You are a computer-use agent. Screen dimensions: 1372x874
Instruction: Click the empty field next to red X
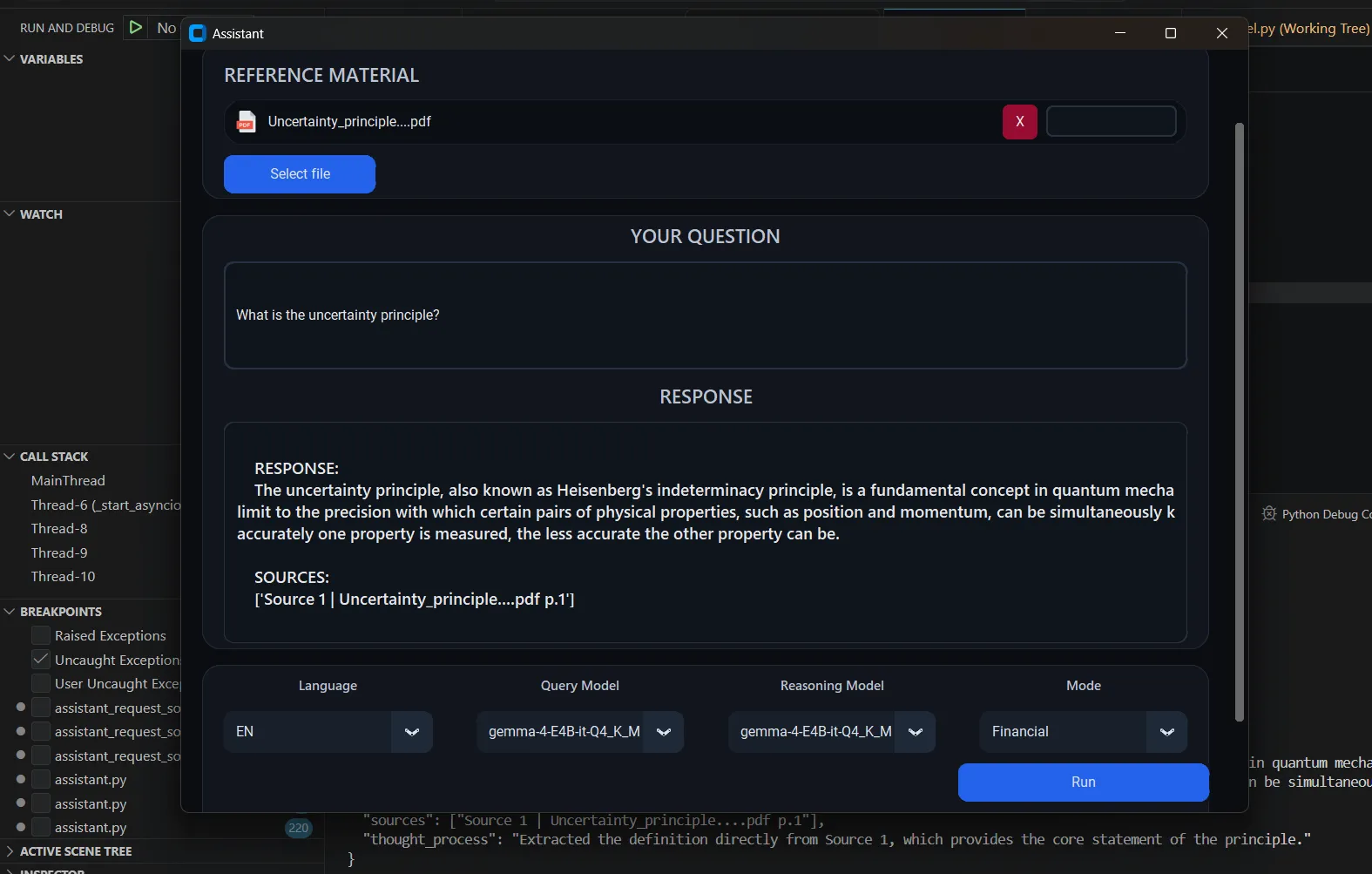[1111, 121]
